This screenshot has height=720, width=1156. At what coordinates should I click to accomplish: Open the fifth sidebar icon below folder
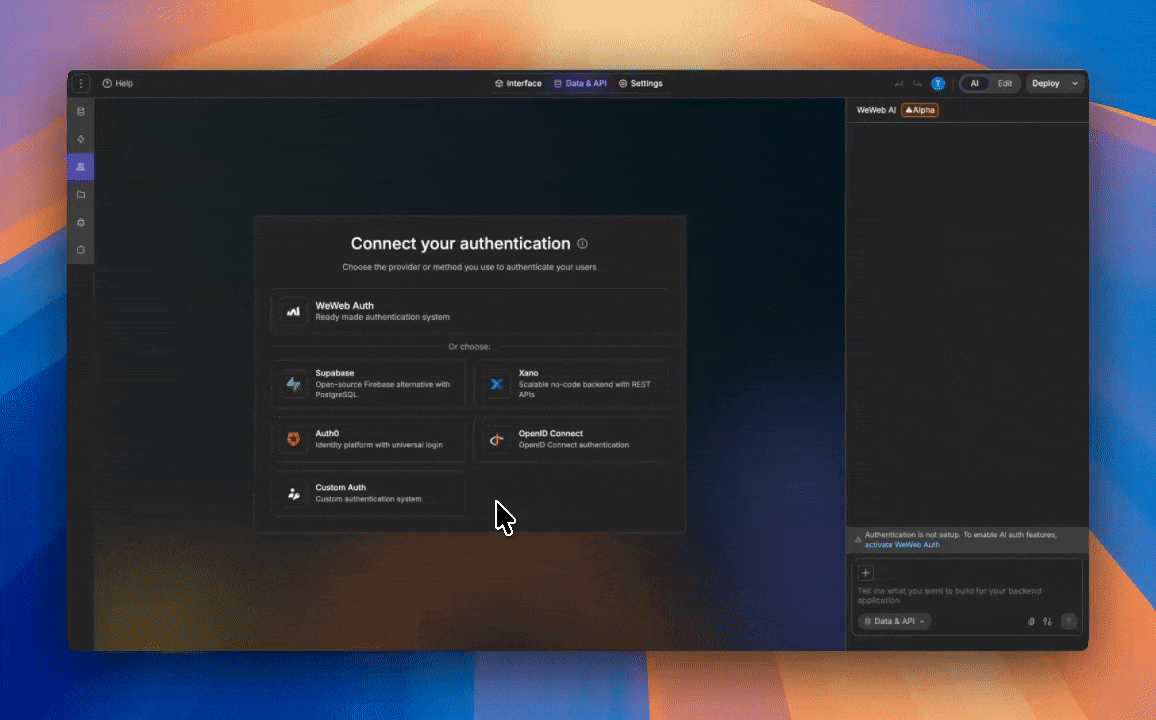tap(80, 222)
